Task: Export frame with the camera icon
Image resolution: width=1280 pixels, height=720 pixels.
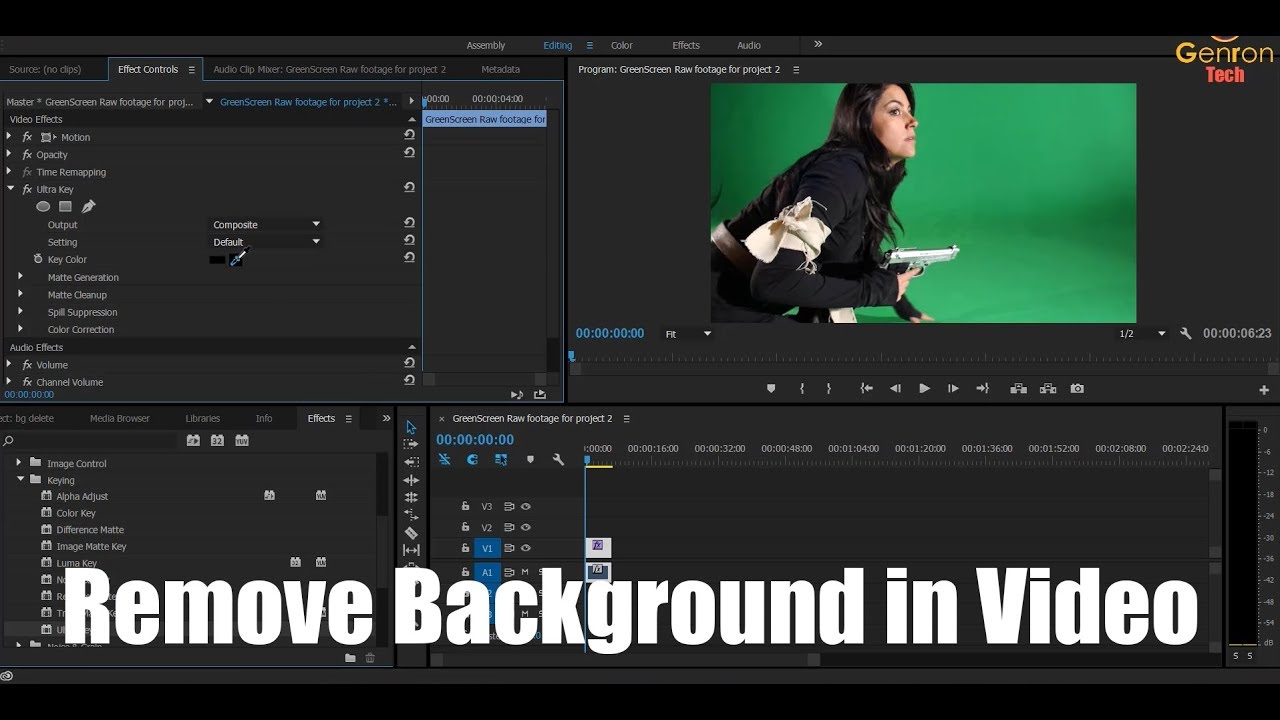Action: (1077, 388)
